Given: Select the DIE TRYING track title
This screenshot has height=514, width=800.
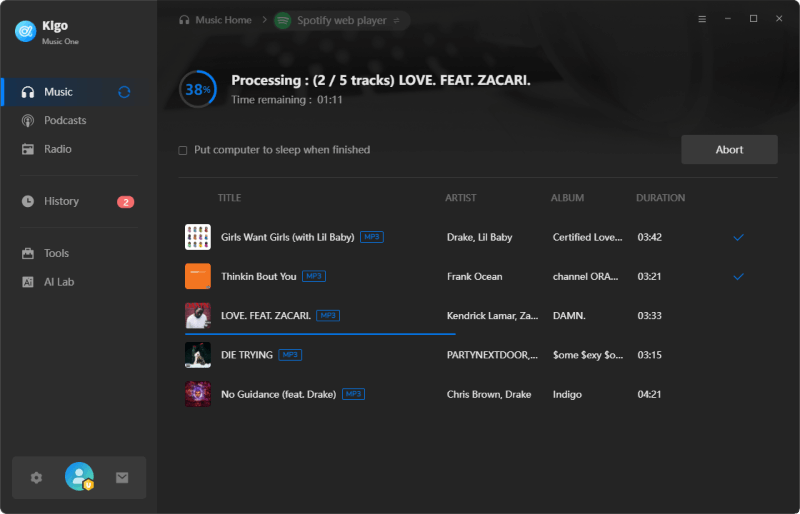Looking at the screenshot, I should pyautogui.click(x=247, y=355).
